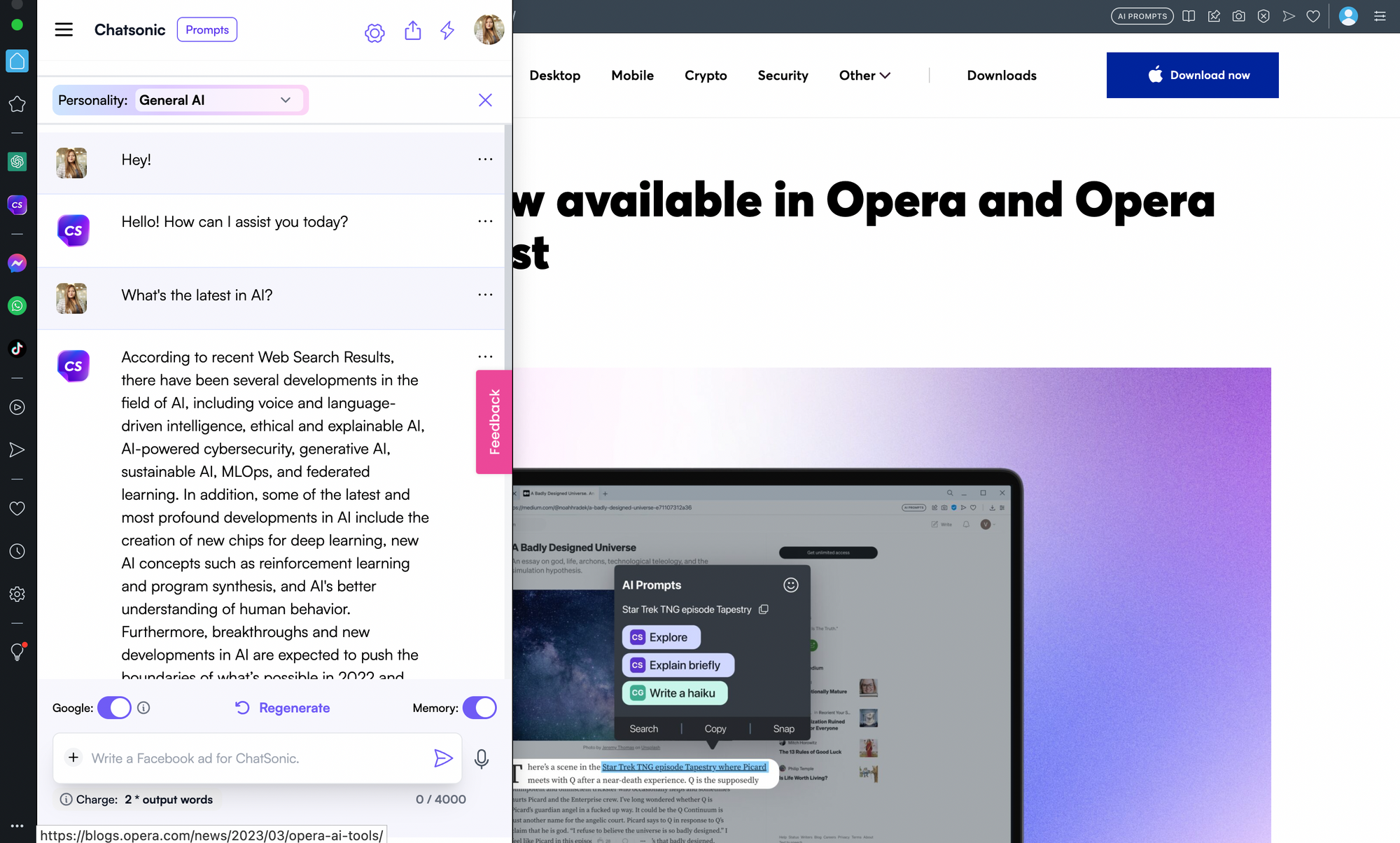Open the Chatsonic hamburger menu
Image resolution: width=1400 pixels, height=843 pixels.
coord(64,29)
